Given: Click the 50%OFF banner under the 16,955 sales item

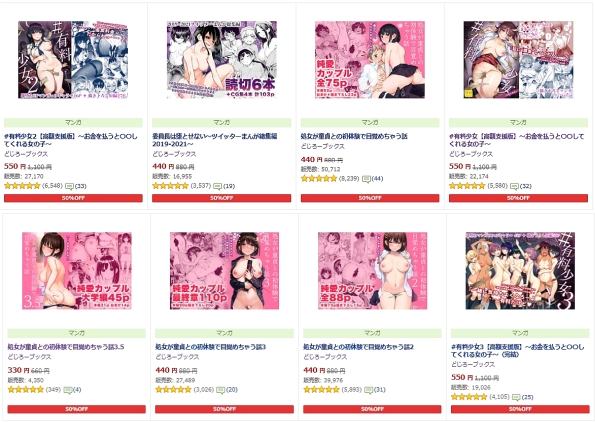Looking at the screenshot, I should (222, 198).
